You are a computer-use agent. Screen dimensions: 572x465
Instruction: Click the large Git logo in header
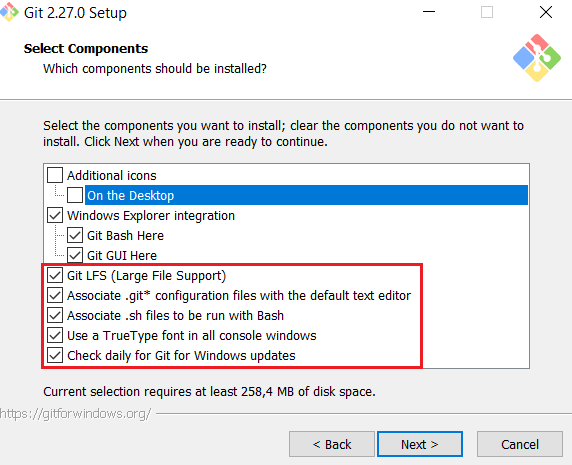[537, 58]
